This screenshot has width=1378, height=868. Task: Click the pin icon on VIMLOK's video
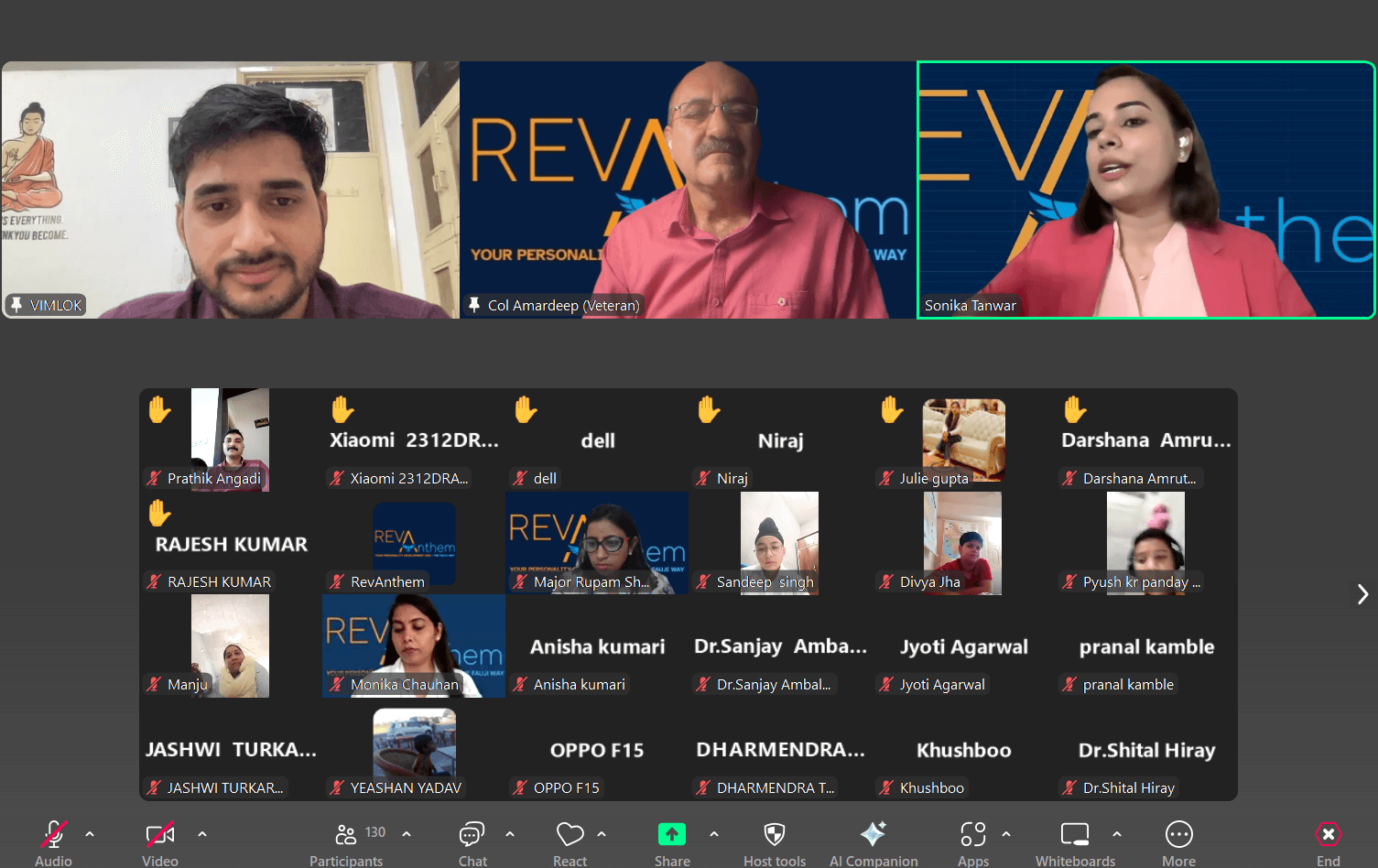pyautogui.click(x=16, y=305)
